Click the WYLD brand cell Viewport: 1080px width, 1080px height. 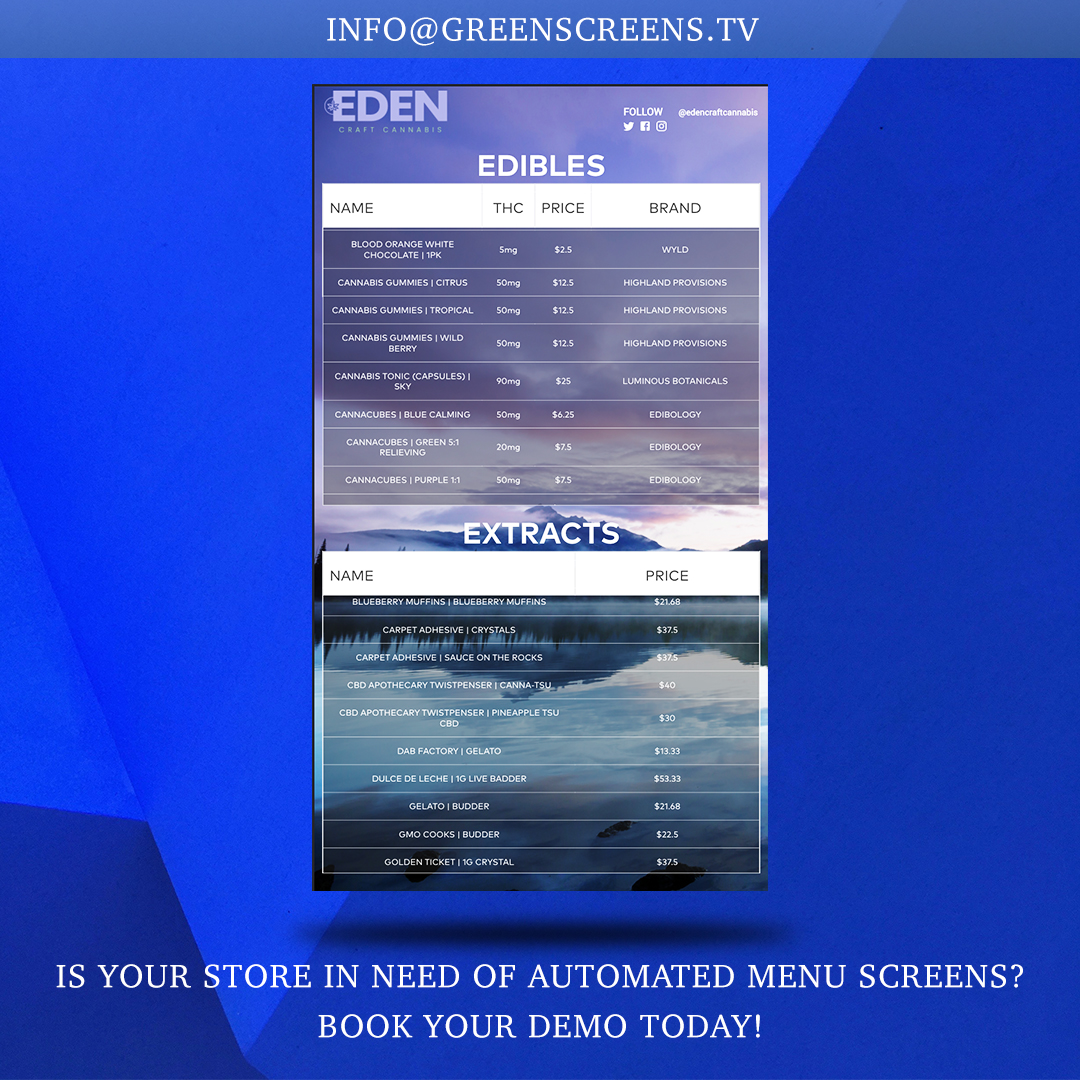tap(675, 249)
